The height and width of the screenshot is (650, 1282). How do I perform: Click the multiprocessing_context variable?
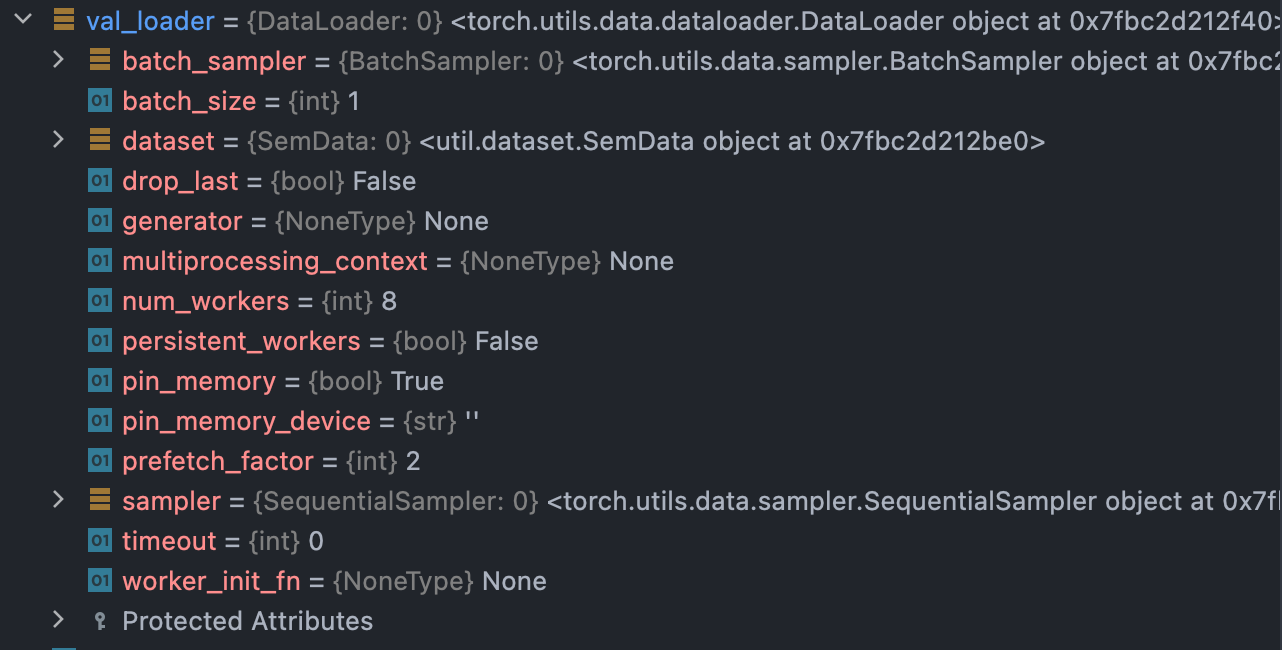click(x=274, y=260)
